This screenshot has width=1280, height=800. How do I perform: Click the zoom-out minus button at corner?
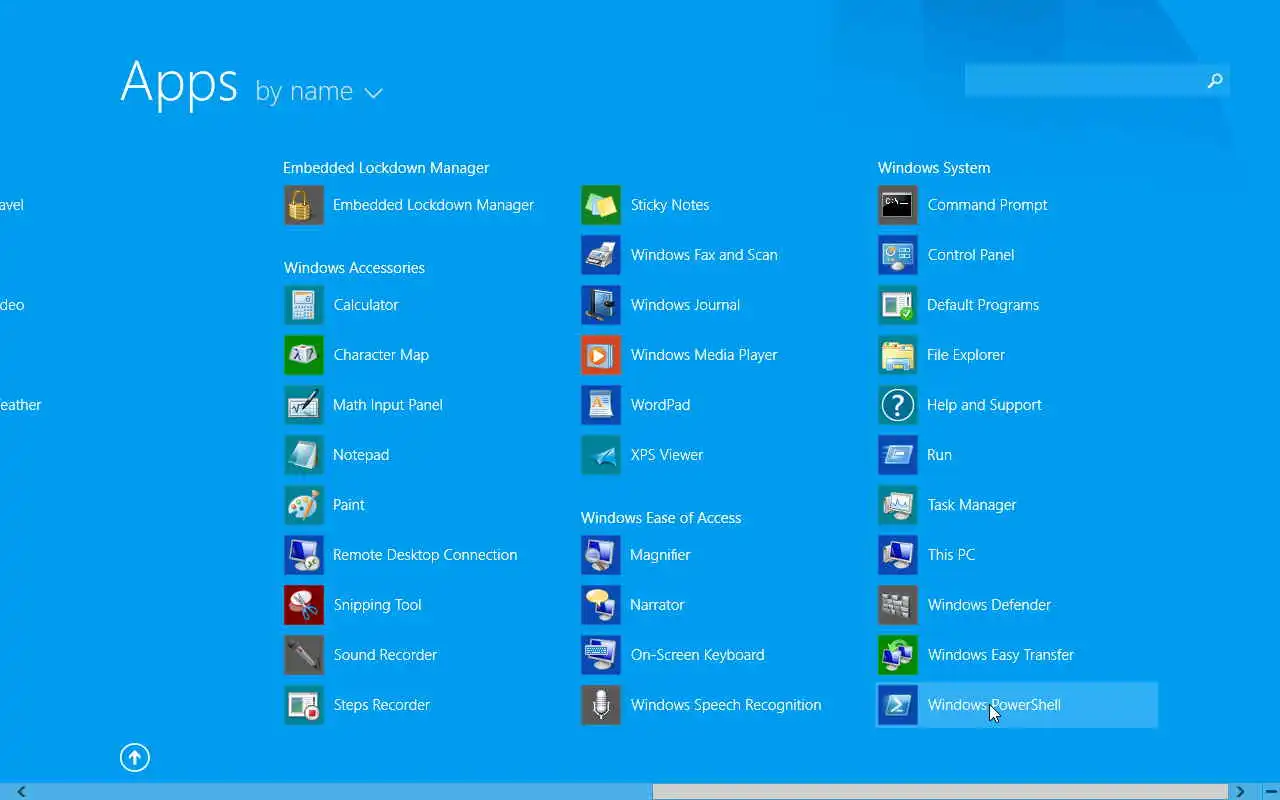pyautogui.click(x=1270, y=791)
